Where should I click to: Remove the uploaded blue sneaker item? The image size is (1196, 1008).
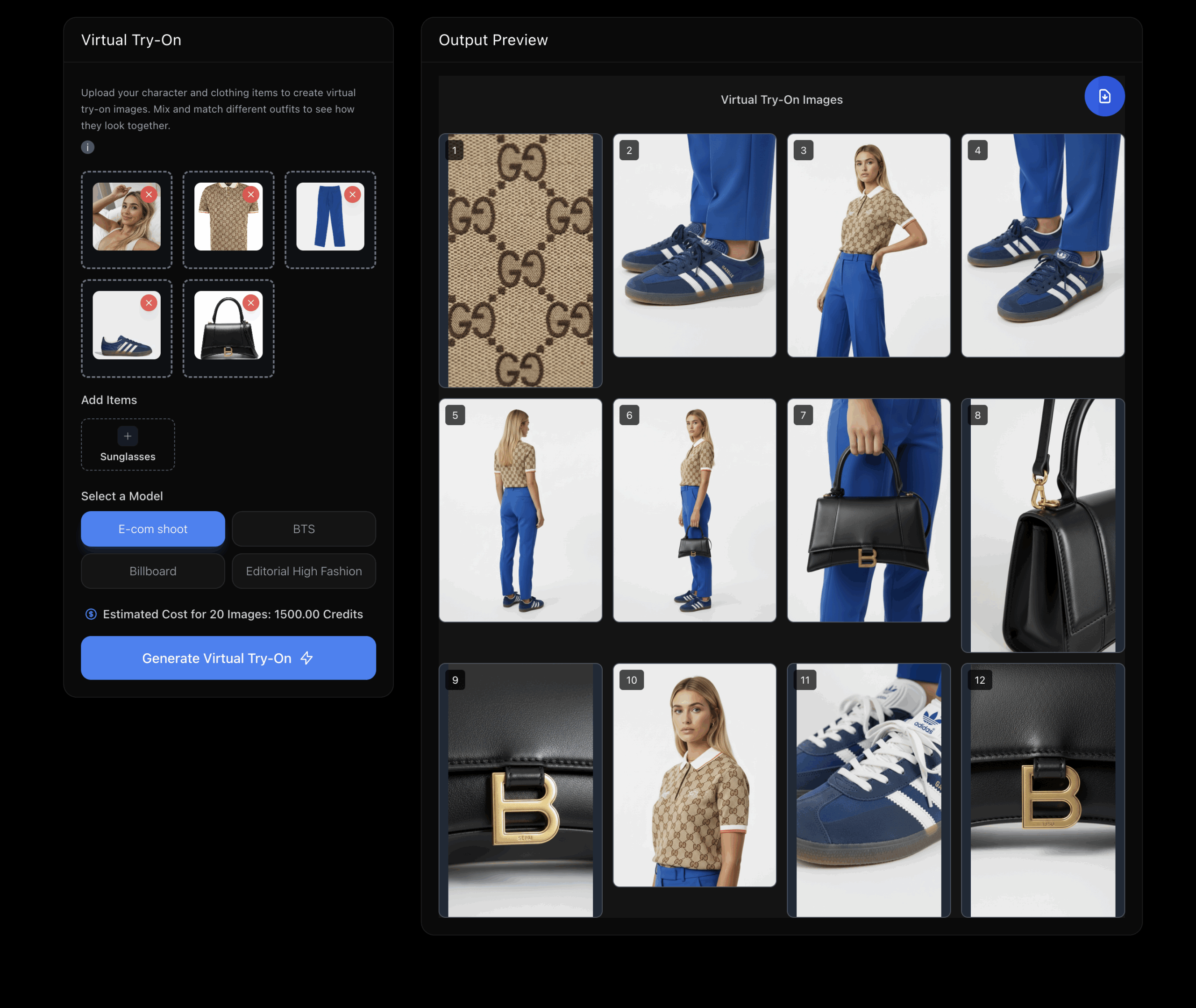(x=149, y=303)
